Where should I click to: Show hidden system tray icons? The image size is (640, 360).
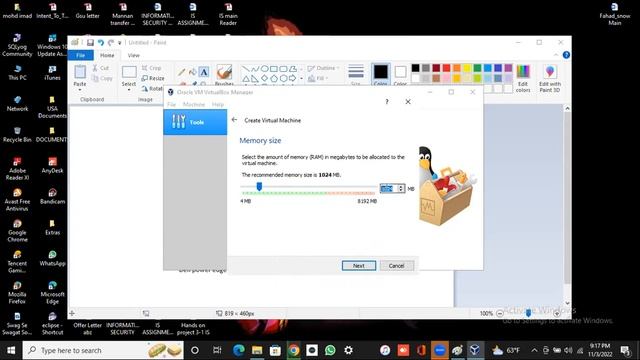534,350
